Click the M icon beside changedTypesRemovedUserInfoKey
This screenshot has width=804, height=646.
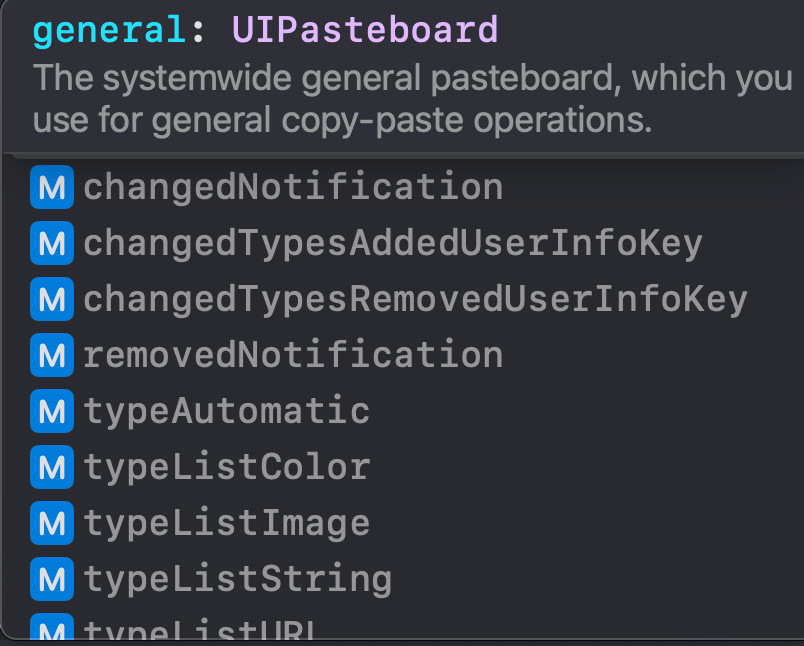[52, 299]
